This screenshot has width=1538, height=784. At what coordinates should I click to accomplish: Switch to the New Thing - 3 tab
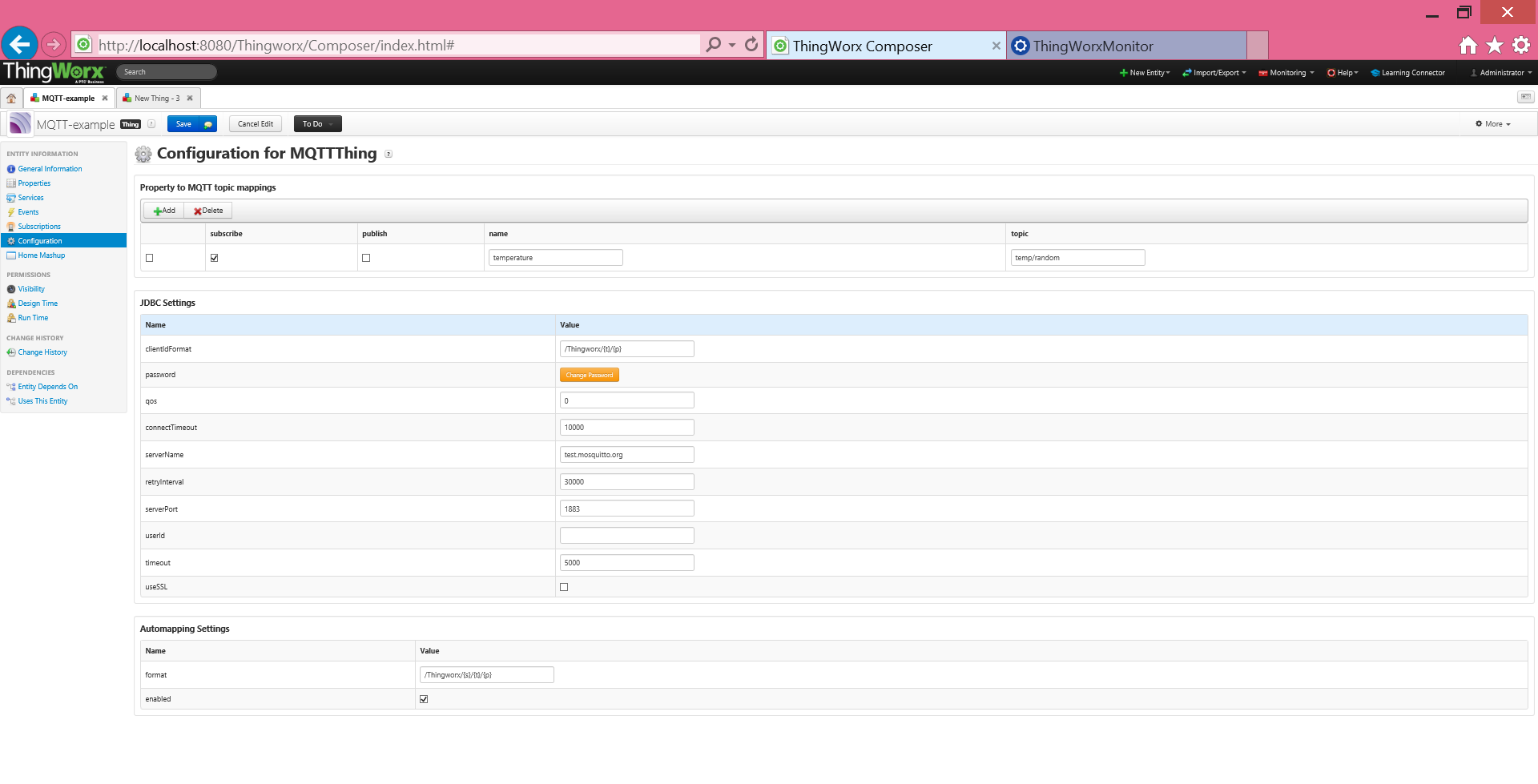(157, 99)
